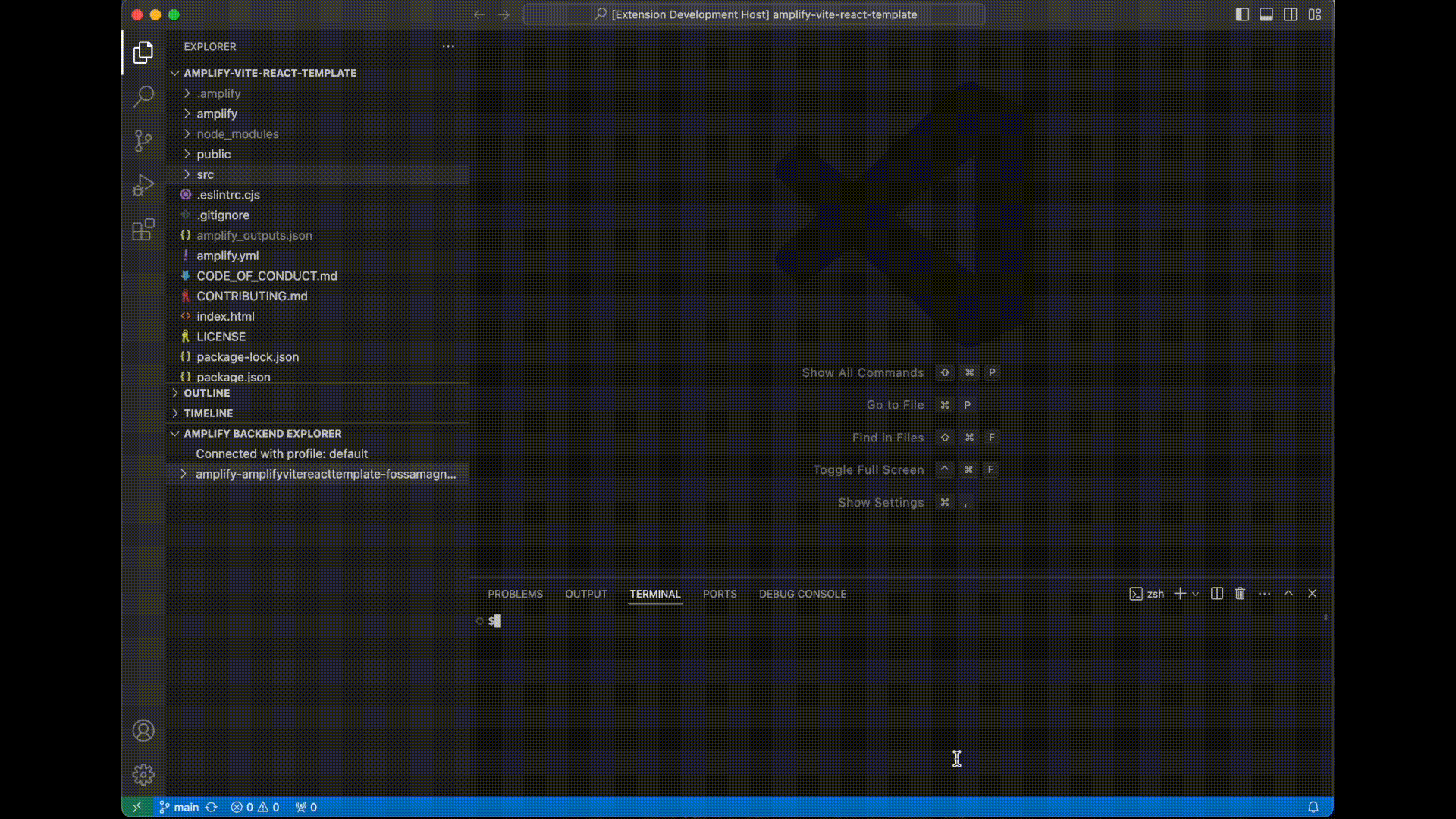The width and height of the screenshot is (1456, 819).
Task: Click the Source Control icon in sidebar
Action: pyautogui.click(x=143, y=140)
